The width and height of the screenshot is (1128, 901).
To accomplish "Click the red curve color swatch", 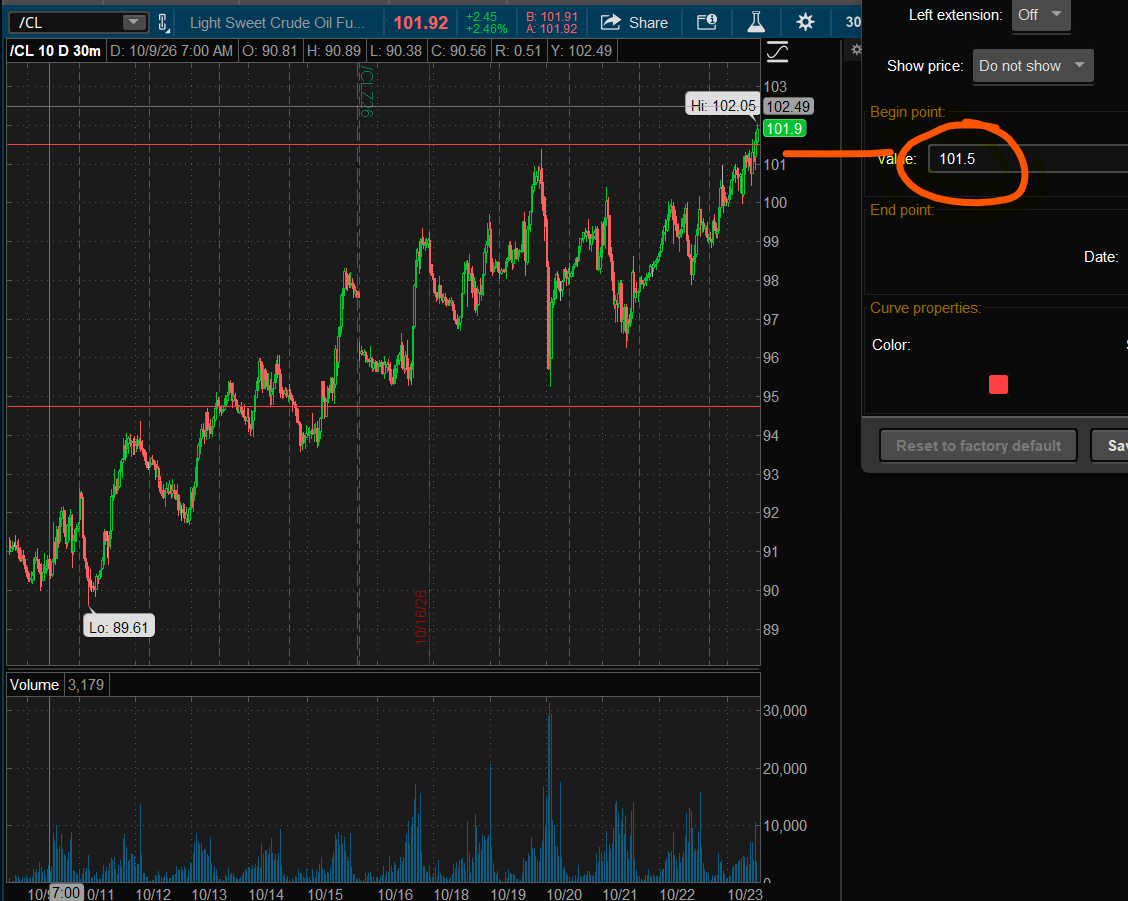I will point(998,384).
